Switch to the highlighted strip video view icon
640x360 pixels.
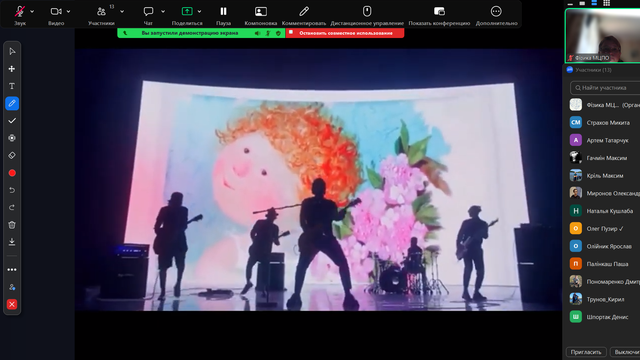[x=594, y=3]
